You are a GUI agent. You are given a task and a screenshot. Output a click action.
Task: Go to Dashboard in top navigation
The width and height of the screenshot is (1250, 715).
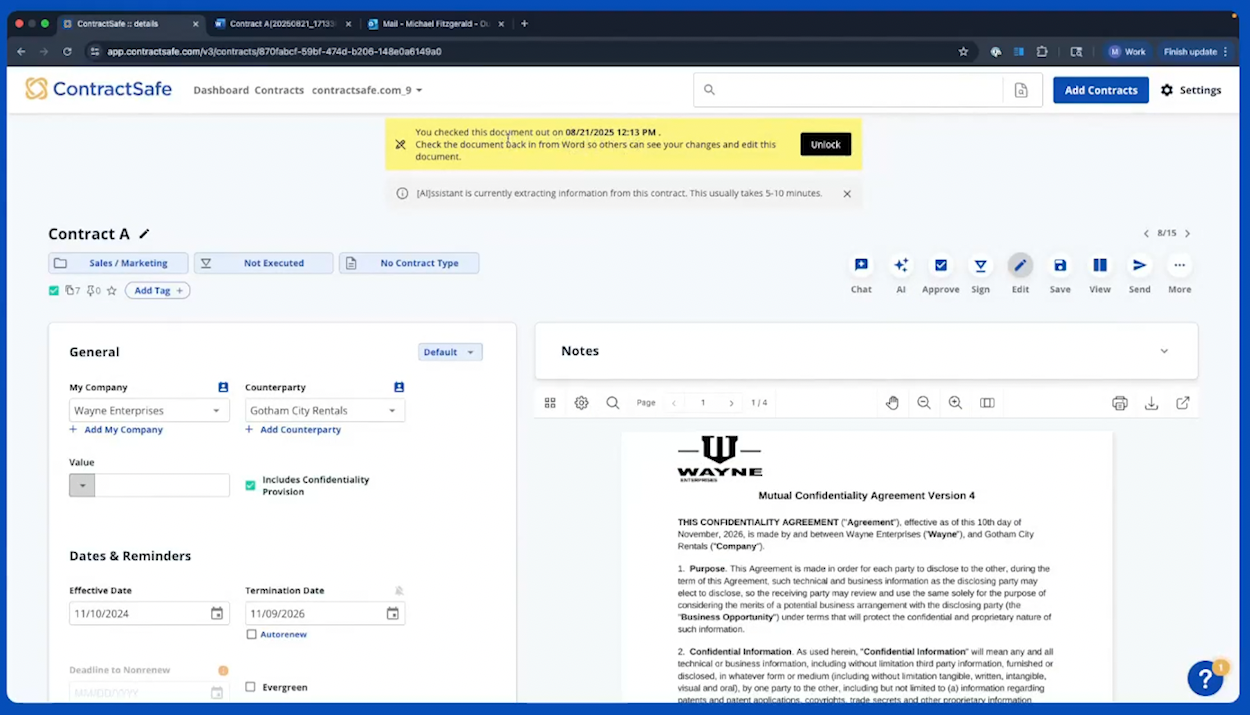click(221, 90)
